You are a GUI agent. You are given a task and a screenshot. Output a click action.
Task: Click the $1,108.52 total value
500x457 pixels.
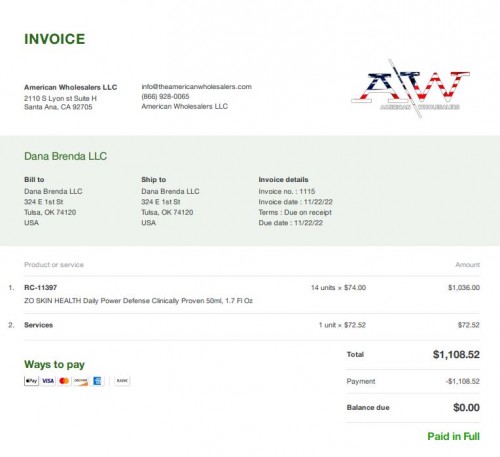(456, 354)
